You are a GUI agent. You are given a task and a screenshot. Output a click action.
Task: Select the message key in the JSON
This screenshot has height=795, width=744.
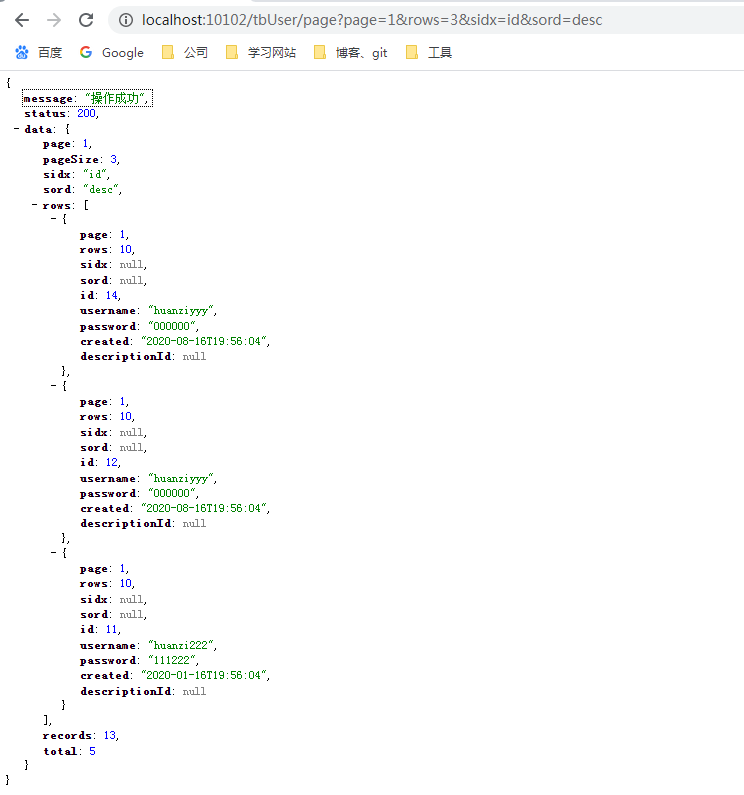tap(48, 99)
